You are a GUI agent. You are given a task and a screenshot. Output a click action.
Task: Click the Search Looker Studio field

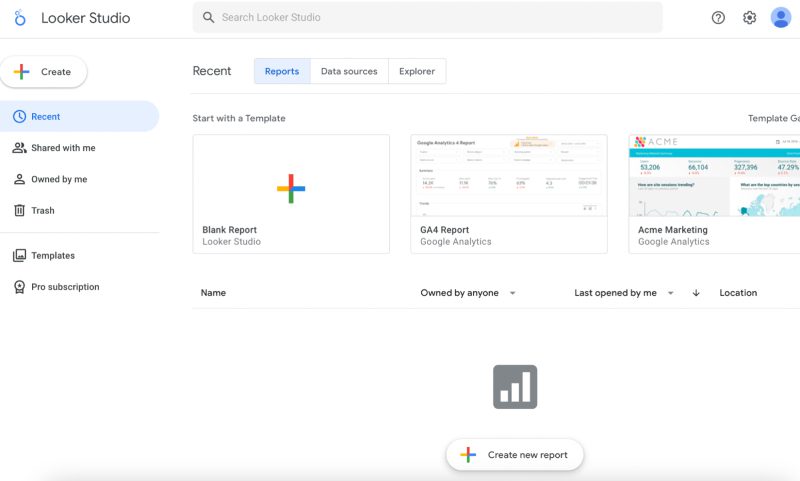click(428, 17)
